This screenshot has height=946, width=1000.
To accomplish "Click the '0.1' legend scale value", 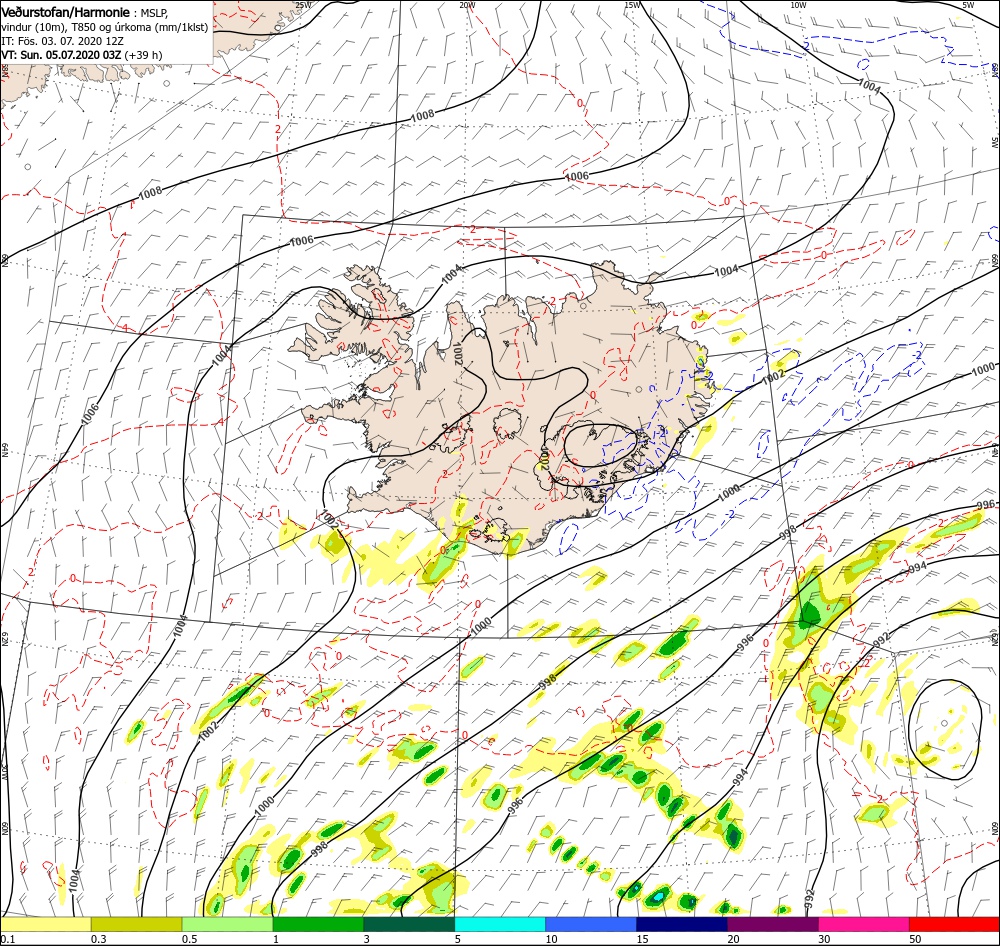I will point(7,939).
